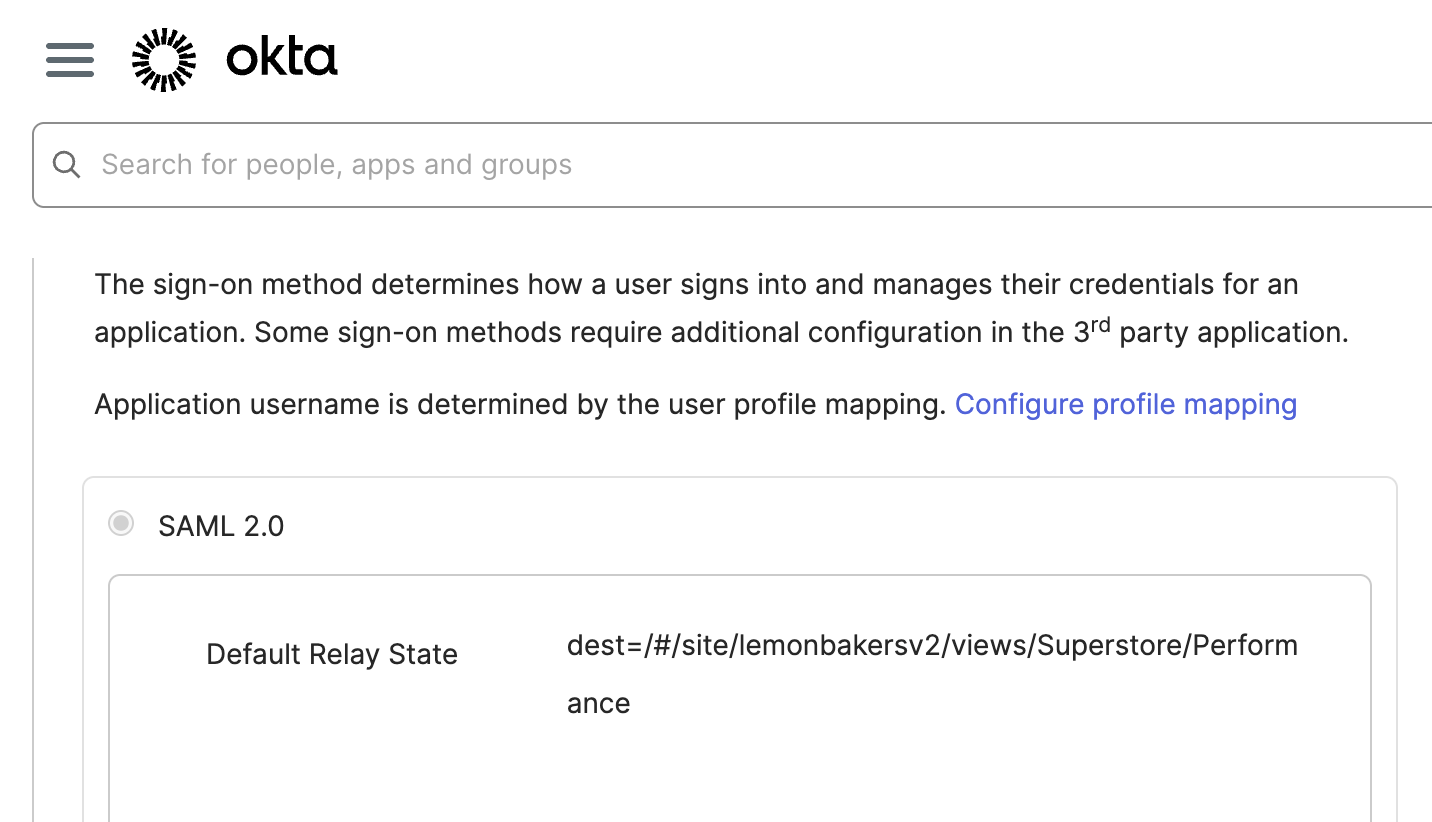Viewport: 1432px width, 822px height.
Task: Open the hamburger navigation menu
Action: 70,60
